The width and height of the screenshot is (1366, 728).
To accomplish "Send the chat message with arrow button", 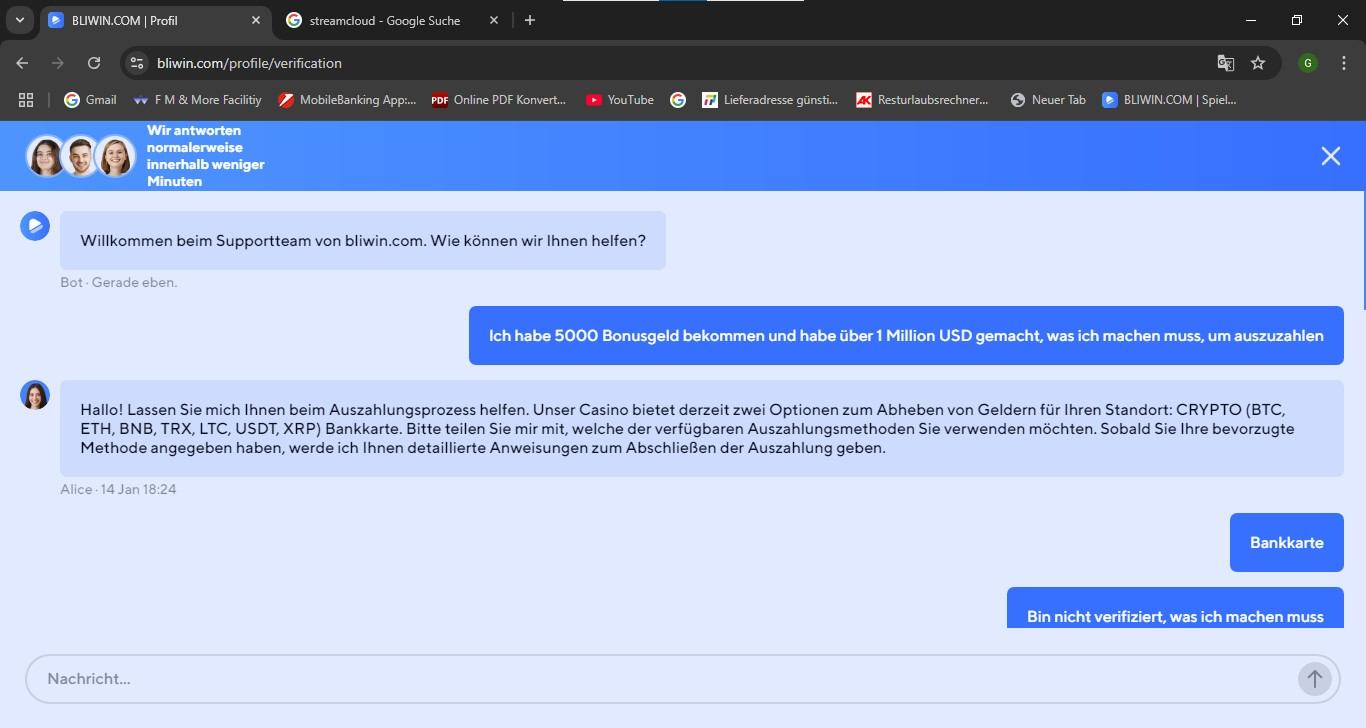I will click(x=1314, y=679).
